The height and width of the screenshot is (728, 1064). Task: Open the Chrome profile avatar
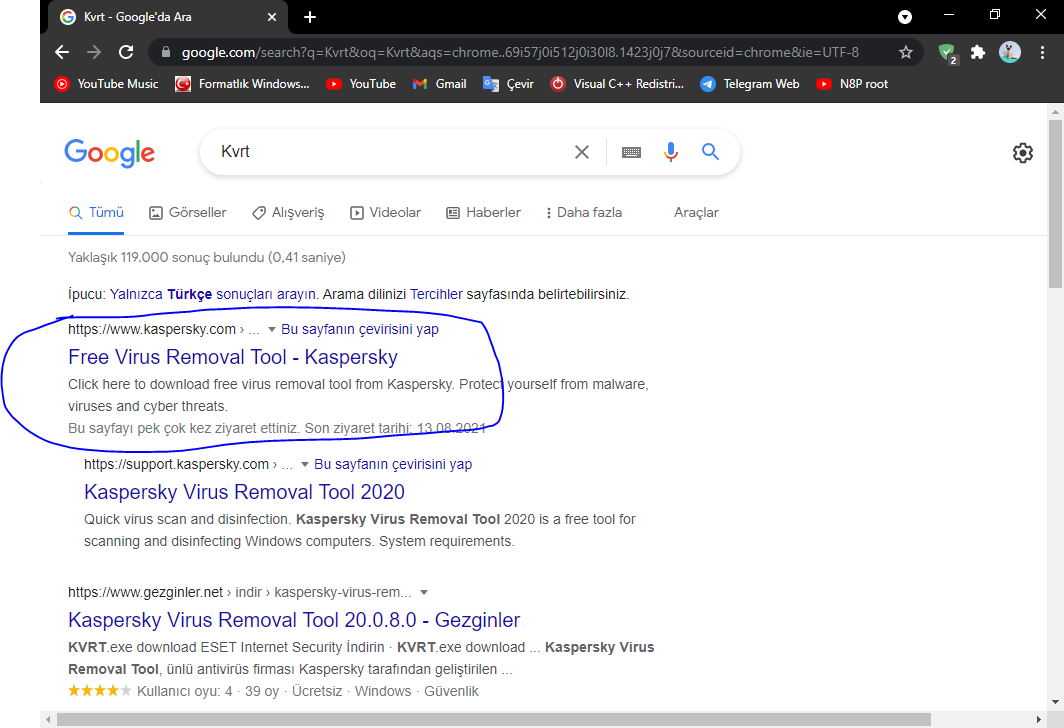1010,52
